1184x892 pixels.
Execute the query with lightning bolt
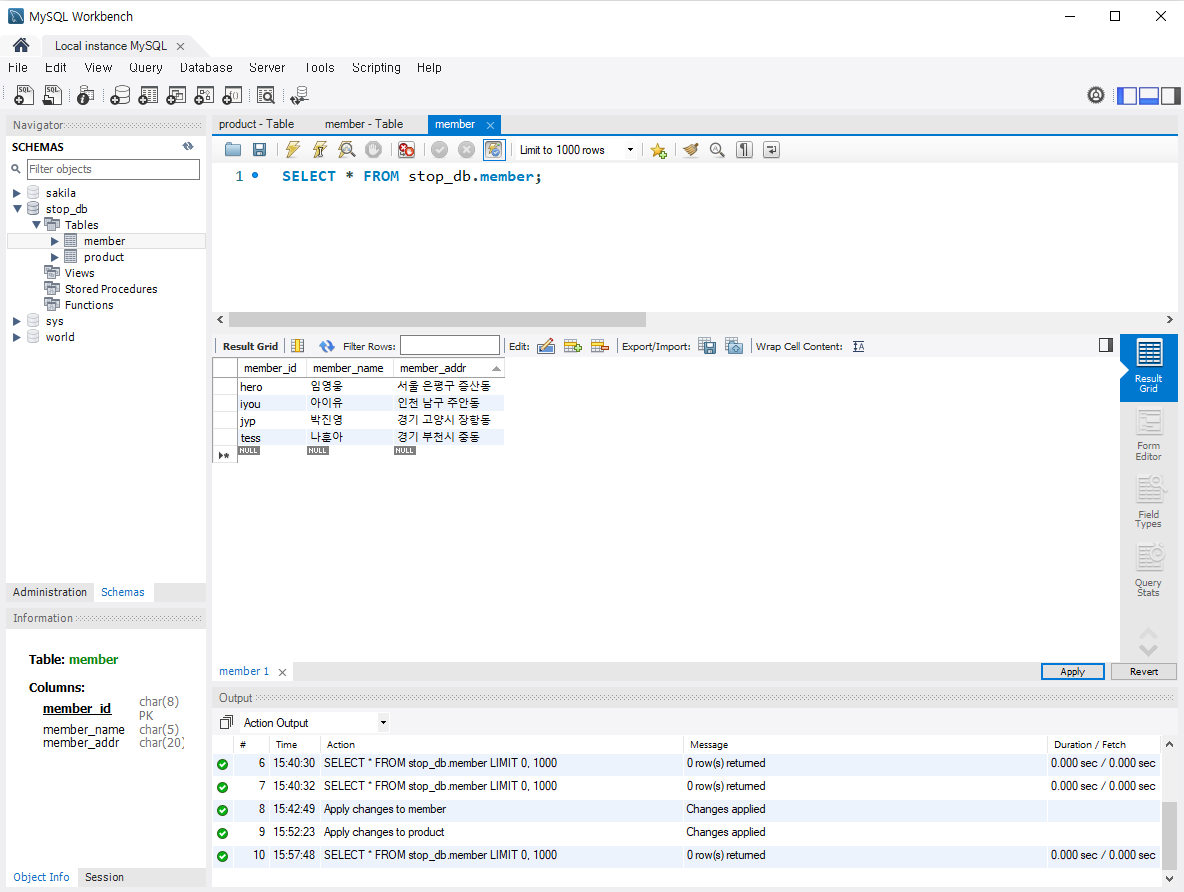click(x=293, y=150)
